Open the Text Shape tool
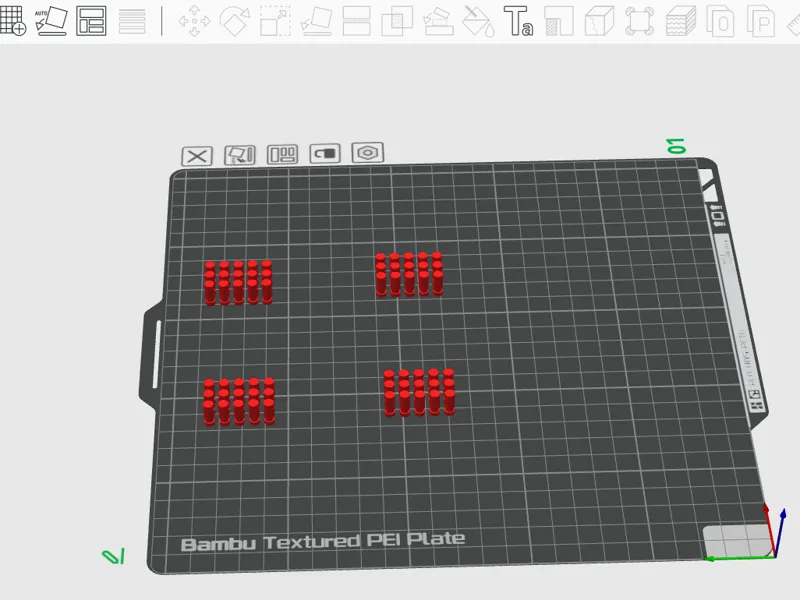 click(x=518, y=20)
